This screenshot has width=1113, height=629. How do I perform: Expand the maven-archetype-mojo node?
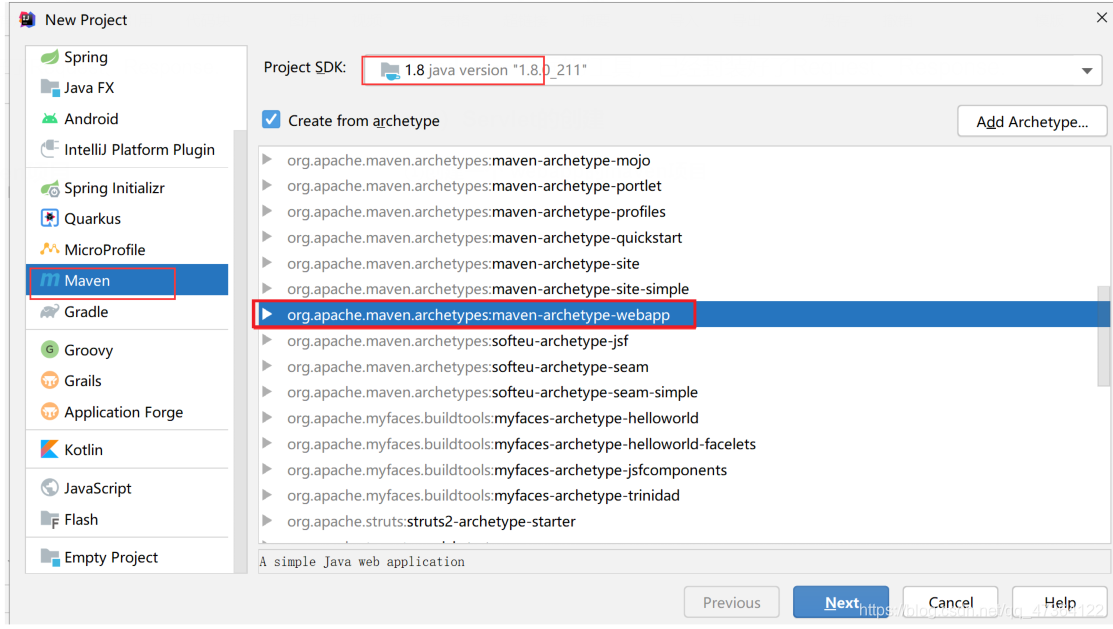tap(268, 160)
